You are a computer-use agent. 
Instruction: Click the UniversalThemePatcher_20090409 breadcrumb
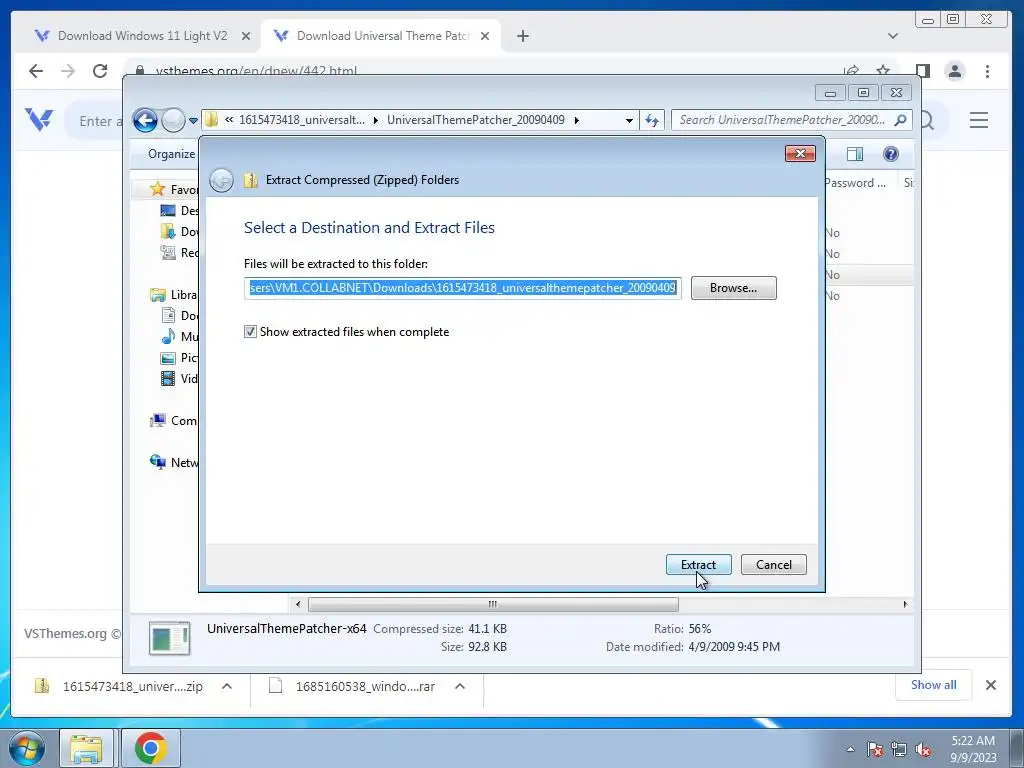[x=475, y=120]
